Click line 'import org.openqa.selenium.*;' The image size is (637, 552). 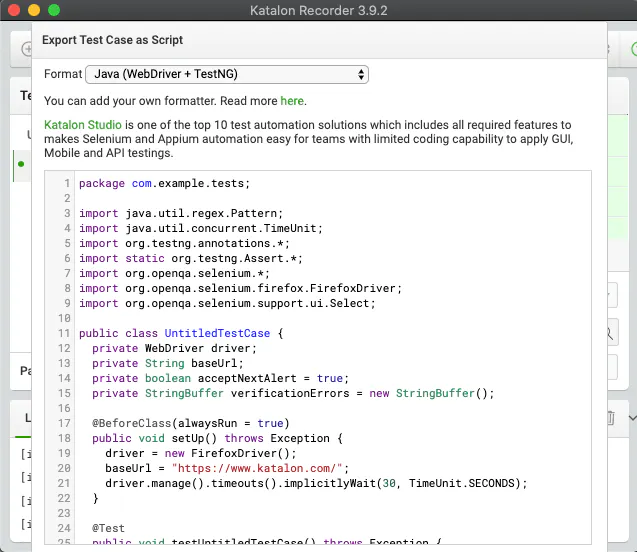[x=174, y=274]
